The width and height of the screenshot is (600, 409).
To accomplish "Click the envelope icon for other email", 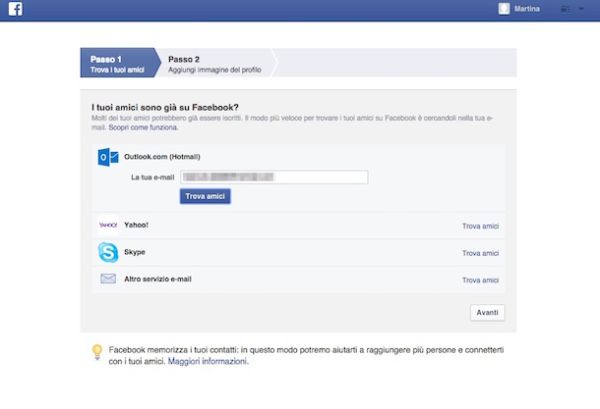I will click(x=108, y=279).
